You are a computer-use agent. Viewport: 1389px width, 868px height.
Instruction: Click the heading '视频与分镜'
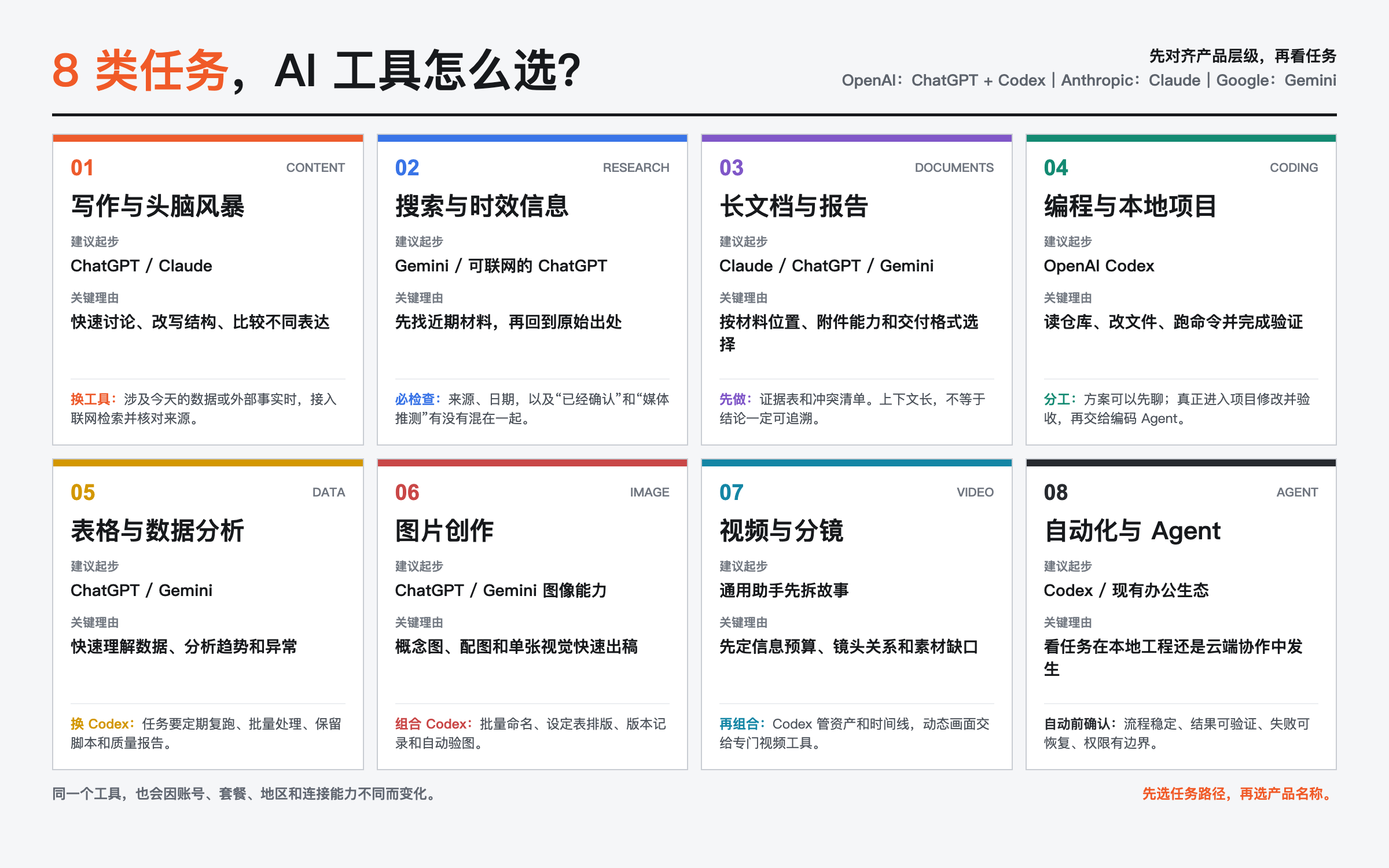(781, 531)
